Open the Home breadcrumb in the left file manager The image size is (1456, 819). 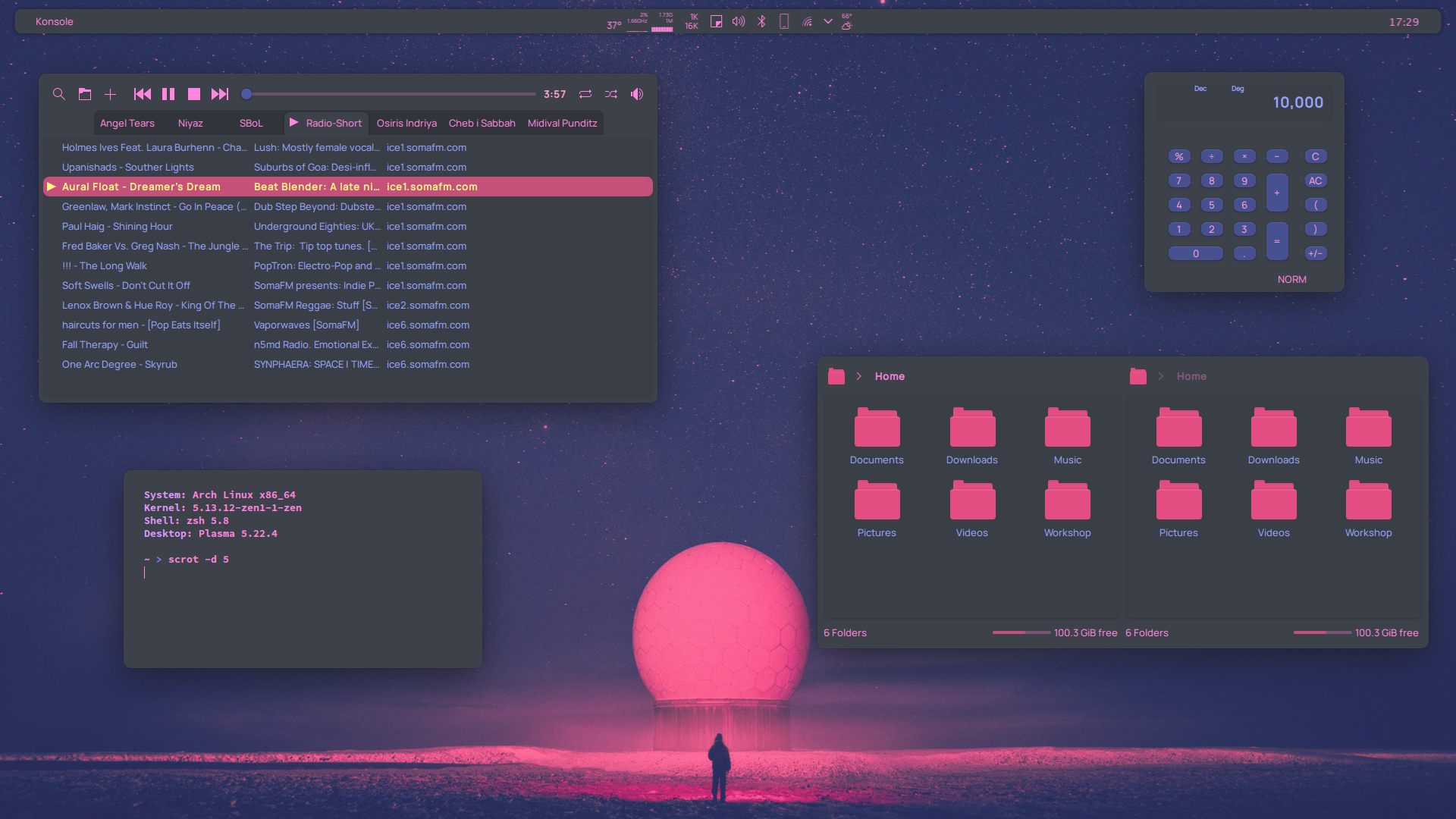(x=890, y=375)
